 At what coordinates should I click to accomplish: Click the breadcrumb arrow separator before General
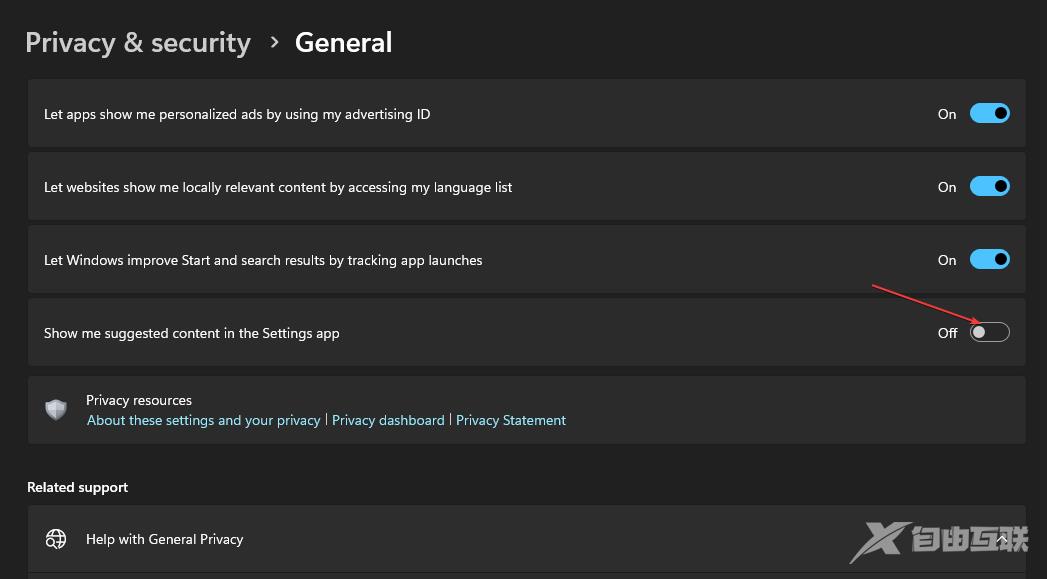[273, 43]
